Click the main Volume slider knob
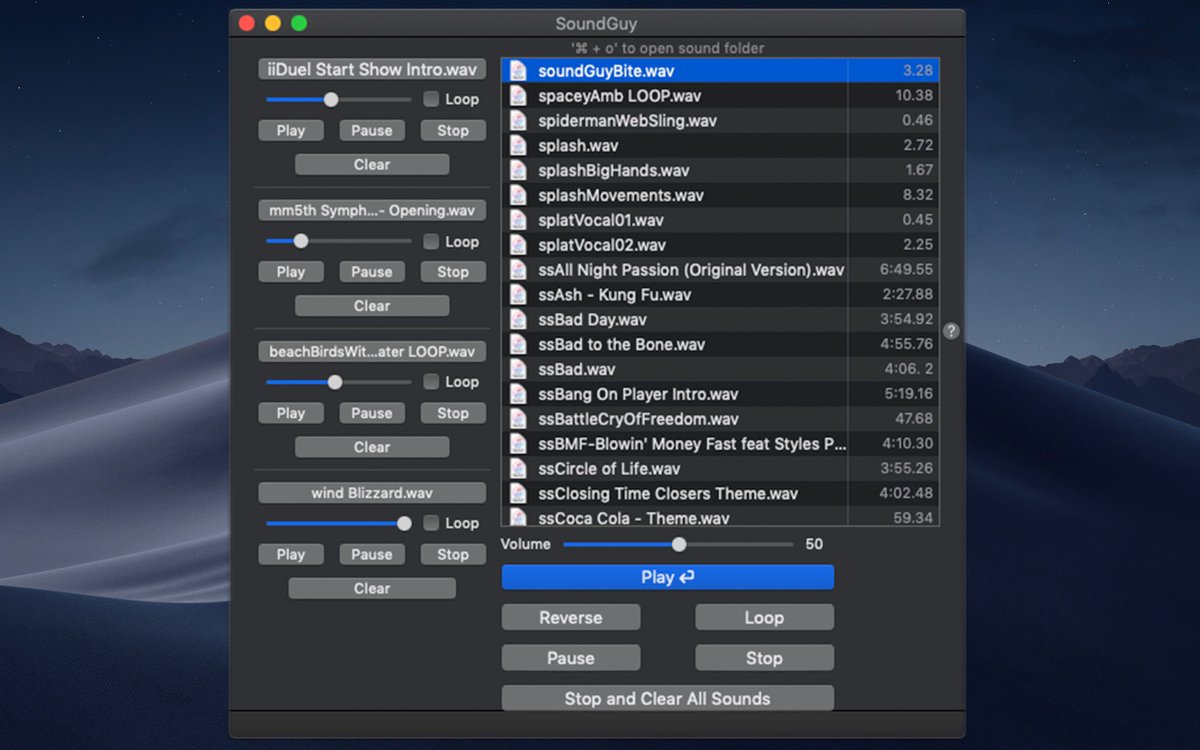Viewport: 1200px width, 750px height. tap(679, 545)
